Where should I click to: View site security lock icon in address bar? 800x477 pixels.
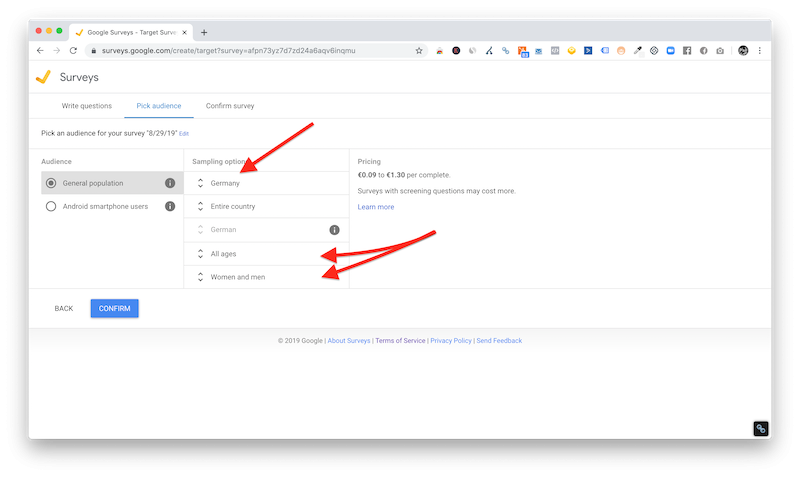coord(93,51)
